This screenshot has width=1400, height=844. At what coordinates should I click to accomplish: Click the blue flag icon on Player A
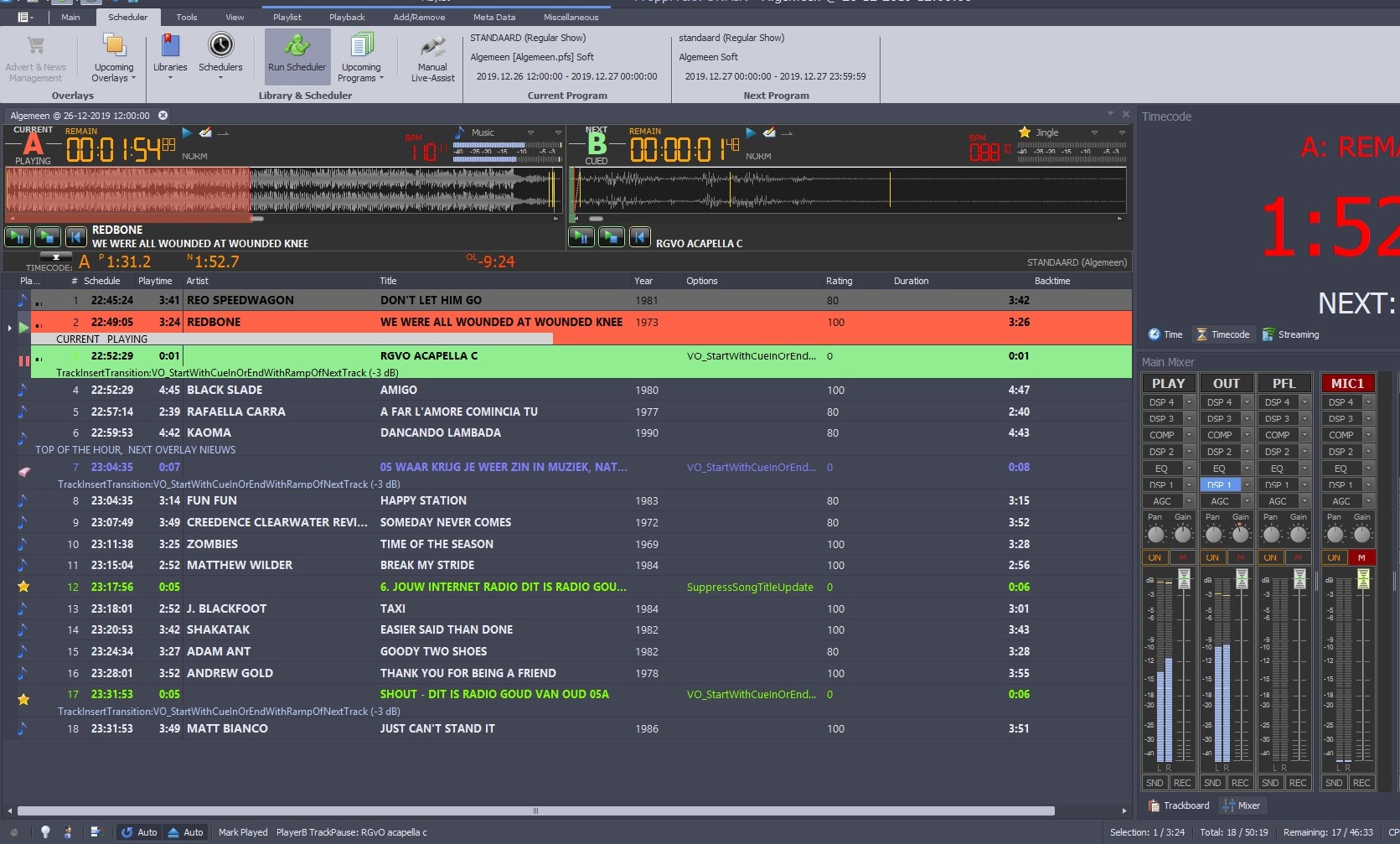[187, 132]
